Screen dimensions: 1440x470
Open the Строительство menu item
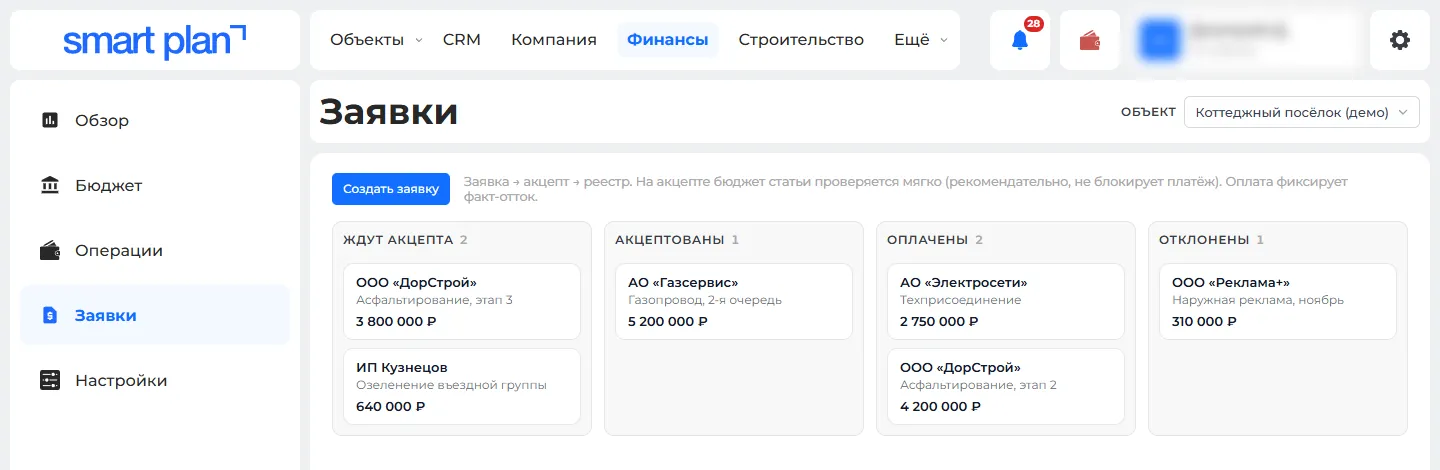pos(801,40)
